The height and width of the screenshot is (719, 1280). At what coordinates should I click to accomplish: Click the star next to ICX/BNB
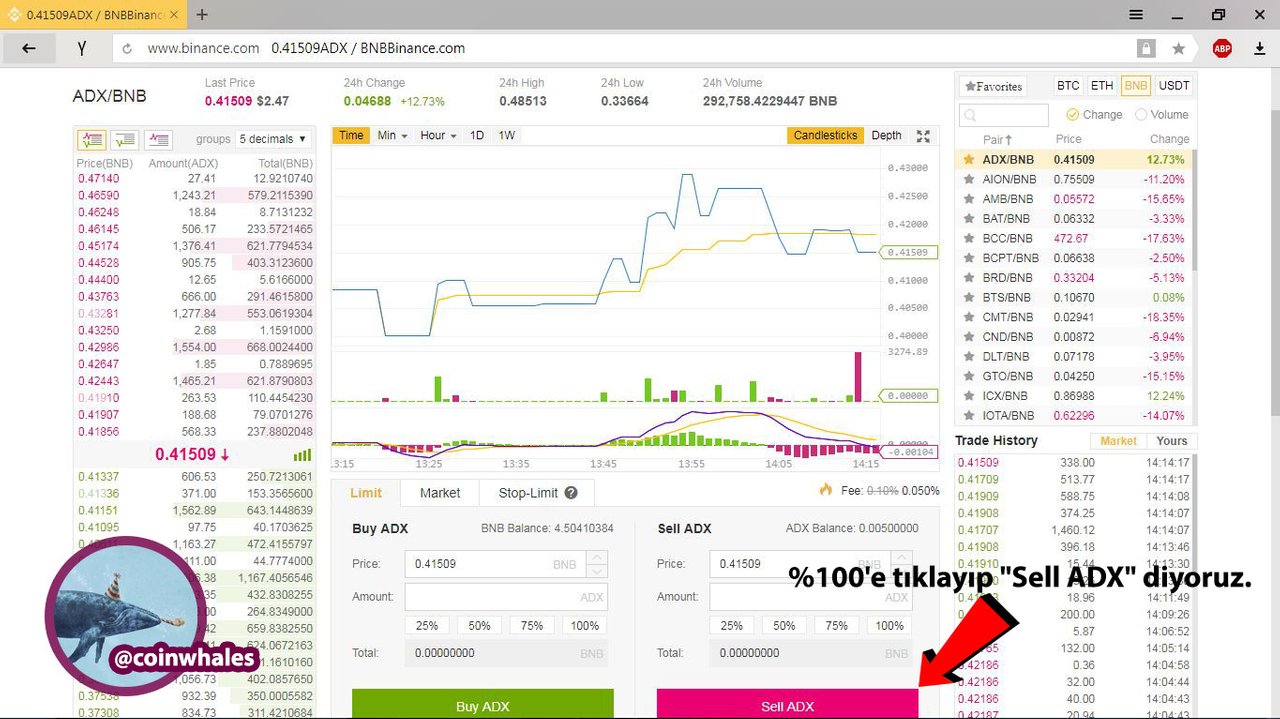pos(968,396)
